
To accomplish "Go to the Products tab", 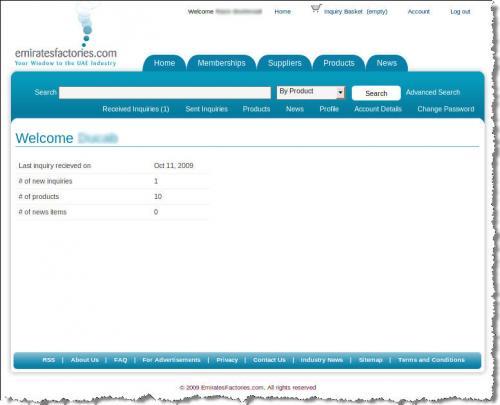I will (x=339, y=63).
